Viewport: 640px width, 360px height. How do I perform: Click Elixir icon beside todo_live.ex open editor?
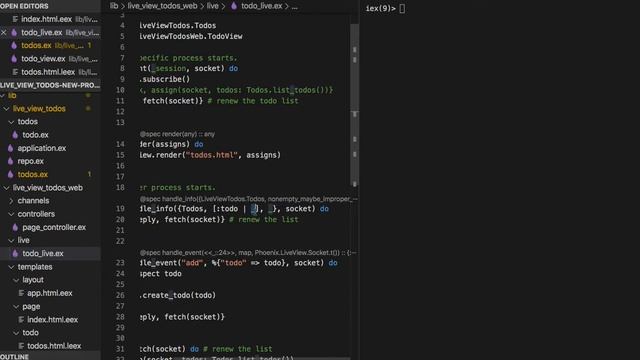[14, 32]
